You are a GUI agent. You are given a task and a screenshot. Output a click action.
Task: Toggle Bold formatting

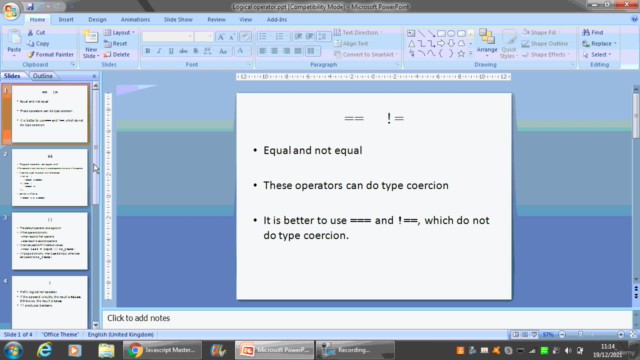148,51
